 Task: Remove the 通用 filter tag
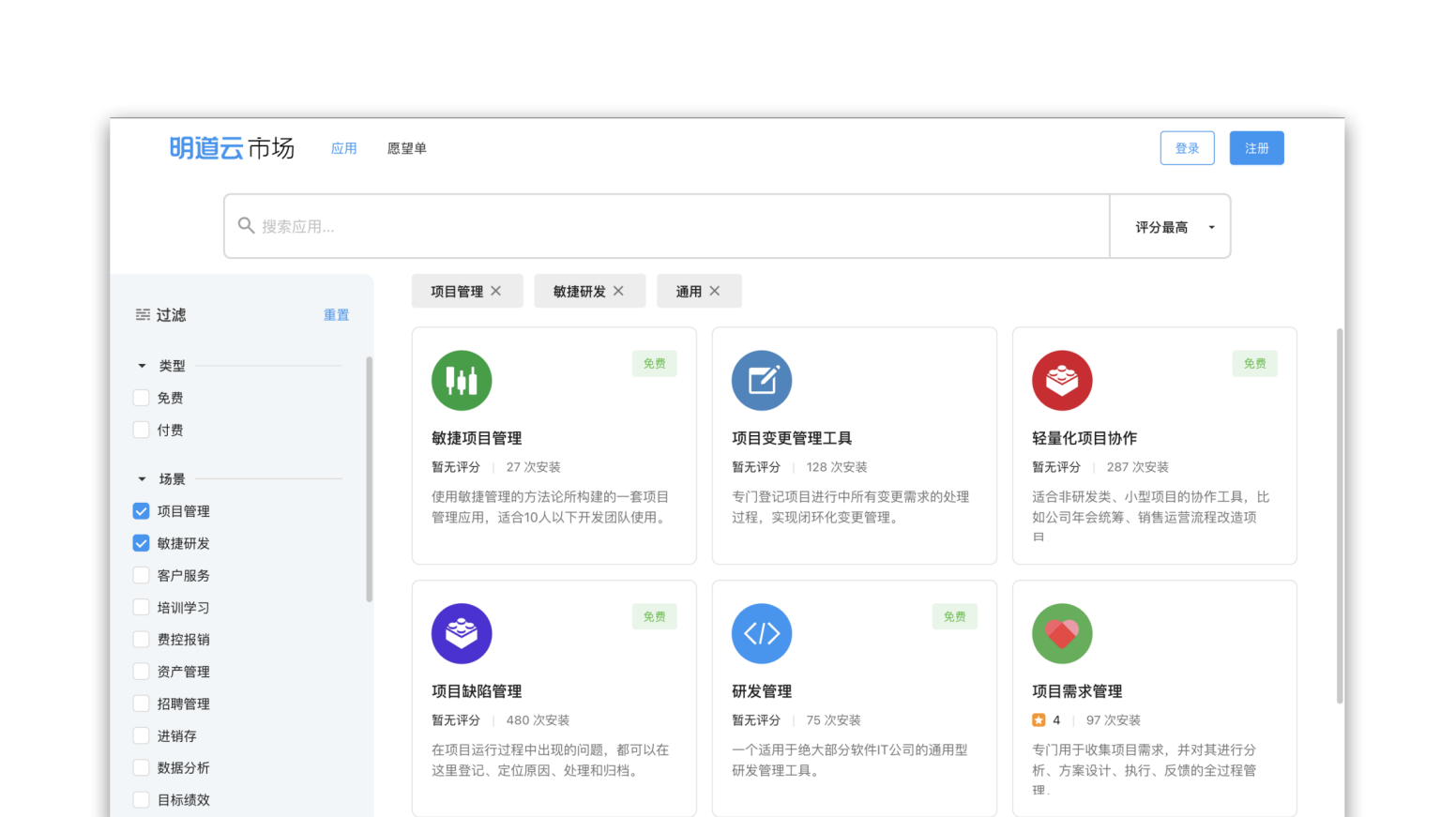point(715,291)
